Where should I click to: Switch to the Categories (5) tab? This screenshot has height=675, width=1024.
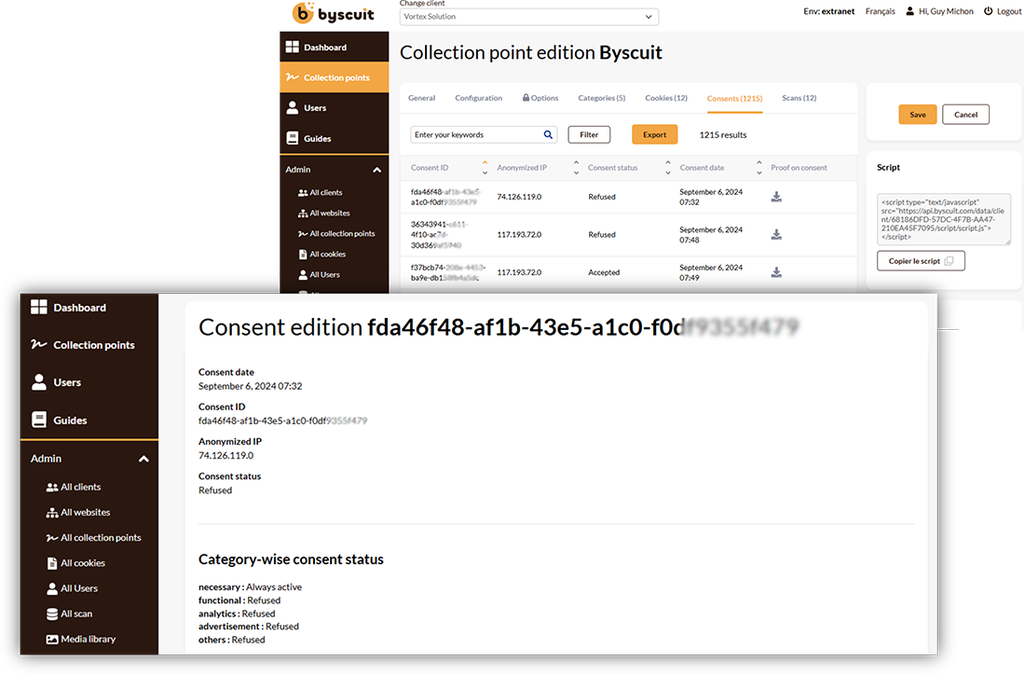pyautogui.click(x=601, y=98)
